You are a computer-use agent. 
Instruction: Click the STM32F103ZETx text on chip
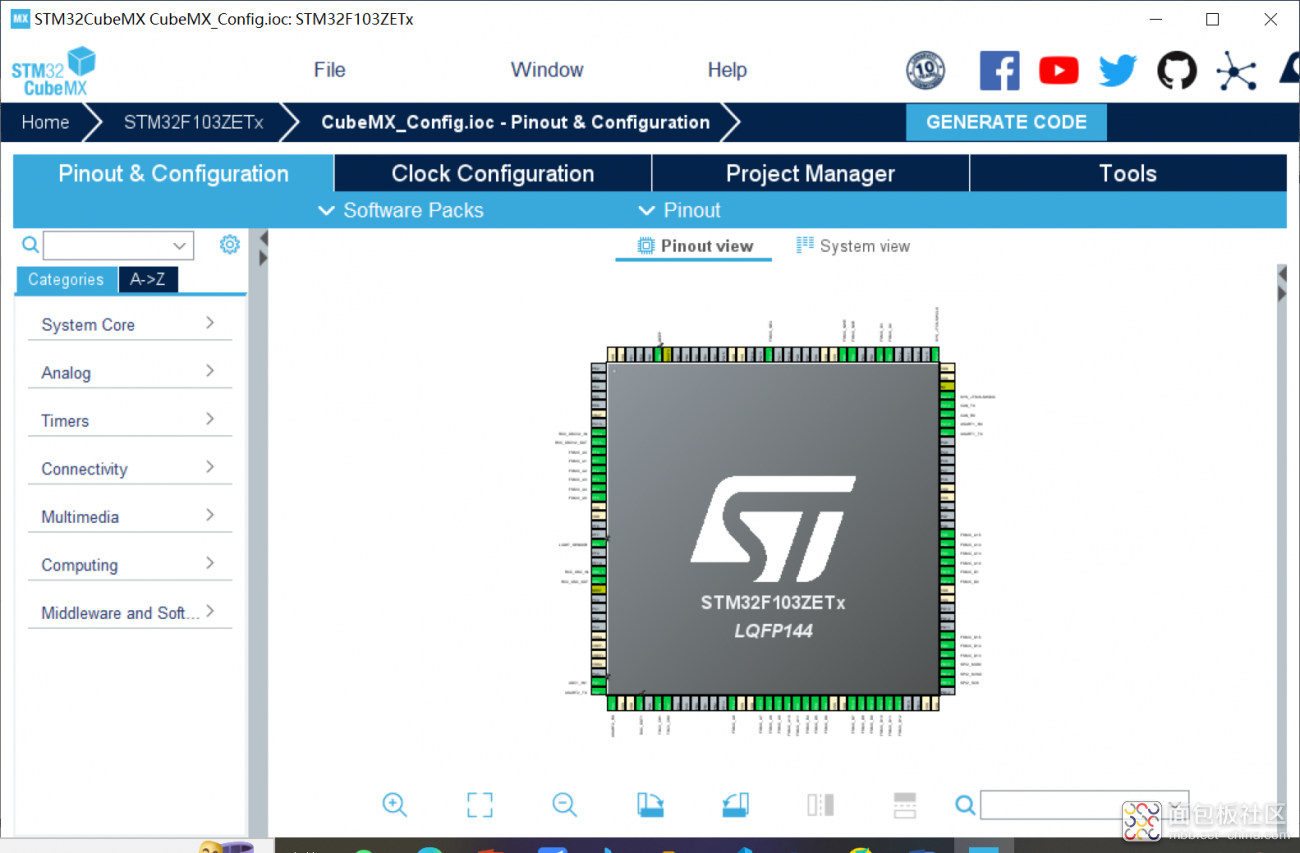coord(773,603)
